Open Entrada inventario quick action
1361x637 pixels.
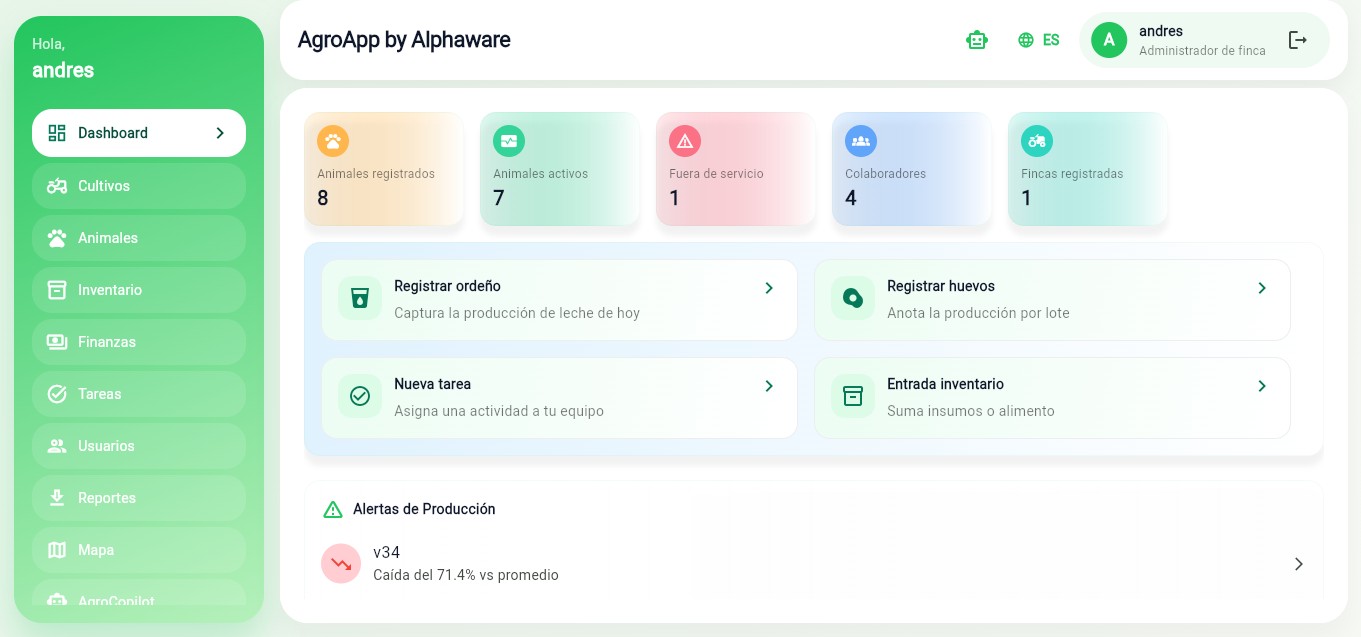pos(1051,396)
